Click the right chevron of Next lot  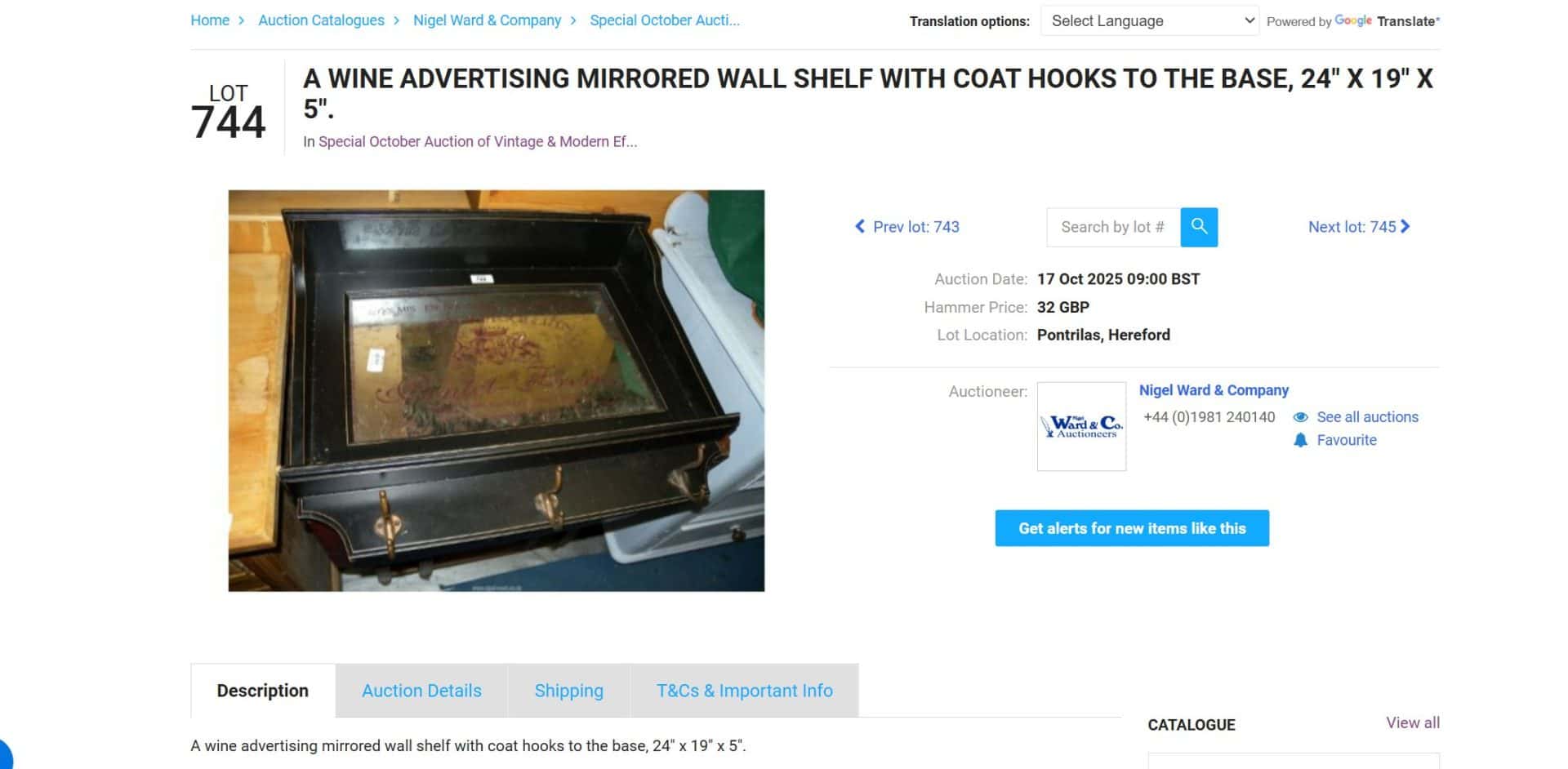(x=1405, y=227)
